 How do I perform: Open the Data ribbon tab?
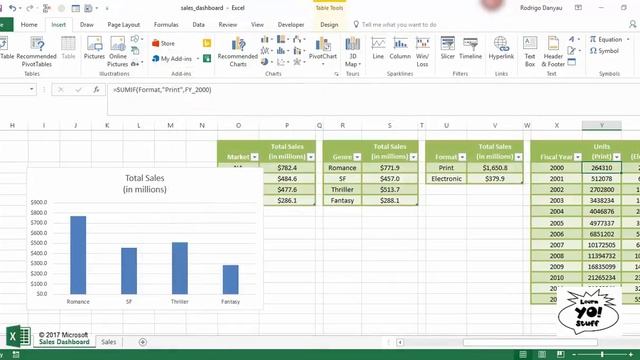pos(198,24)
